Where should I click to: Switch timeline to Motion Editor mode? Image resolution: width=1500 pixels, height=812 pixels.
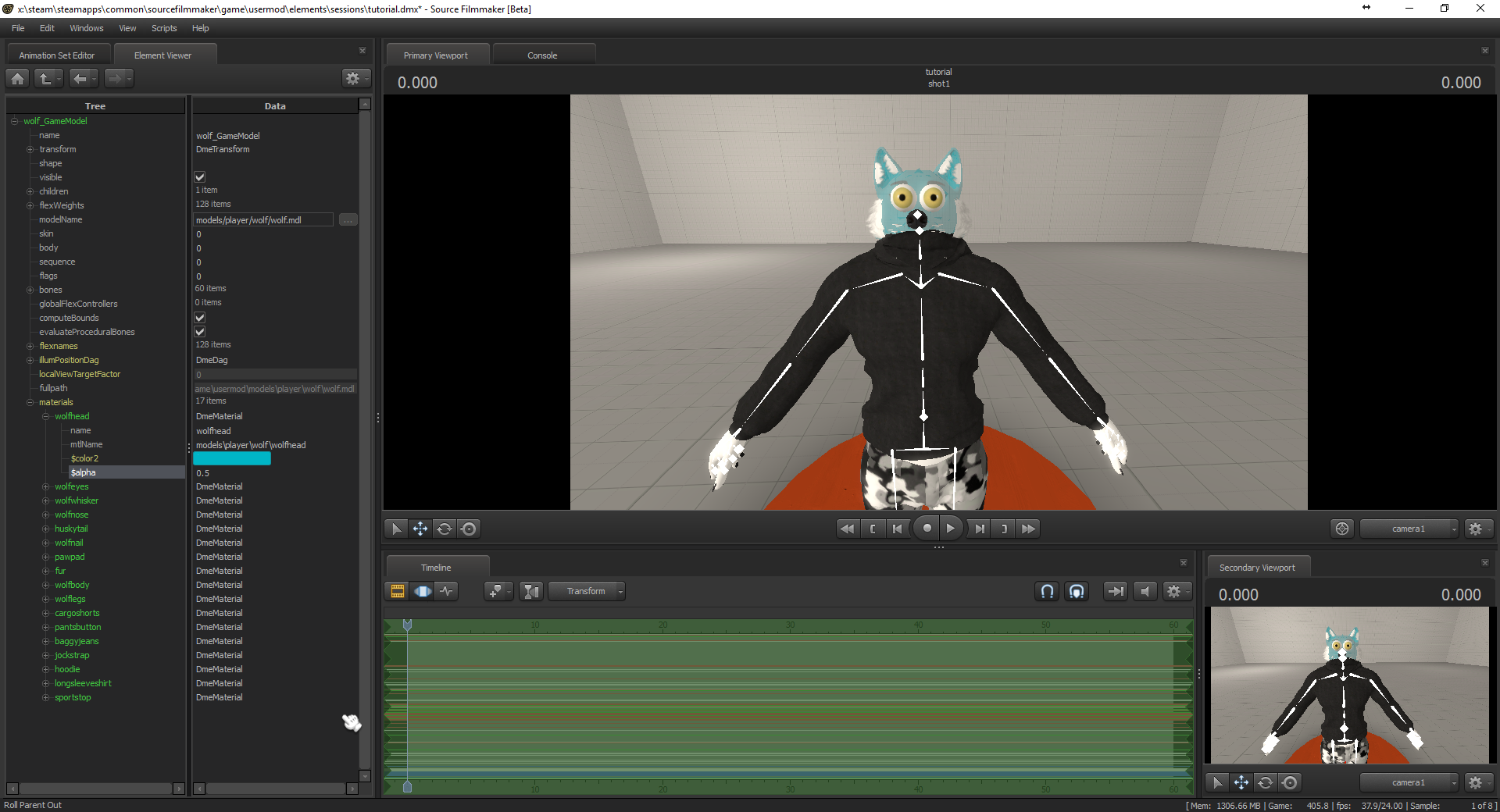[x=422, y=591]
